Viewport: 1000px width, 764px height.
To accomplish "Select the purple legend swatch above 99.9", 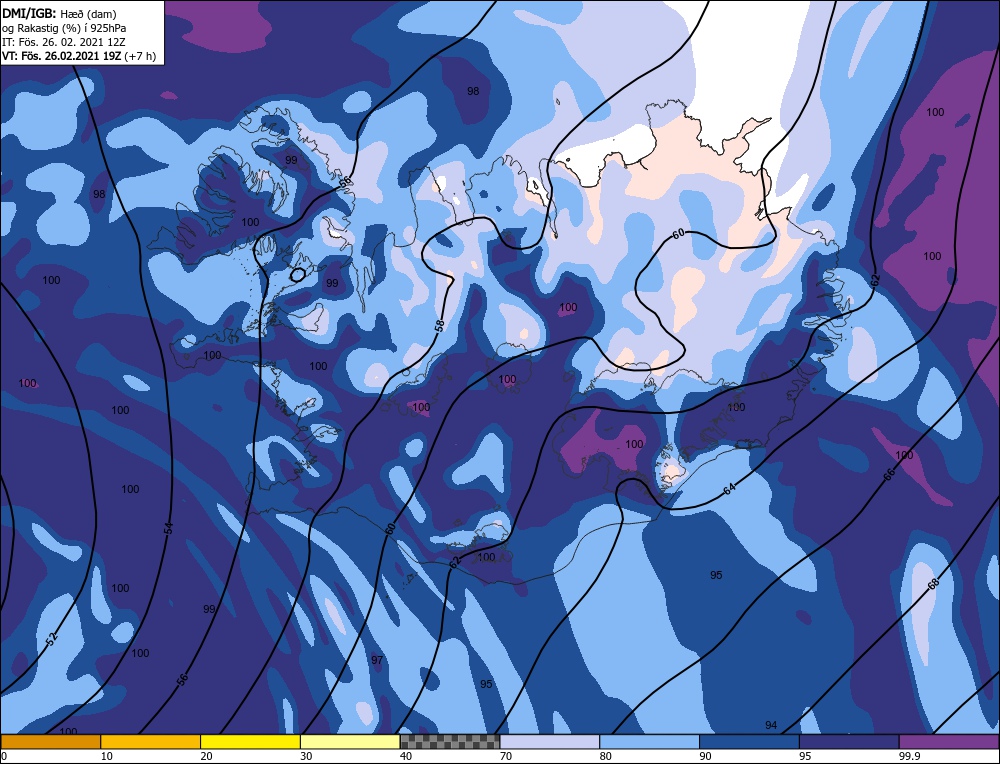I will tap(949, 742).
